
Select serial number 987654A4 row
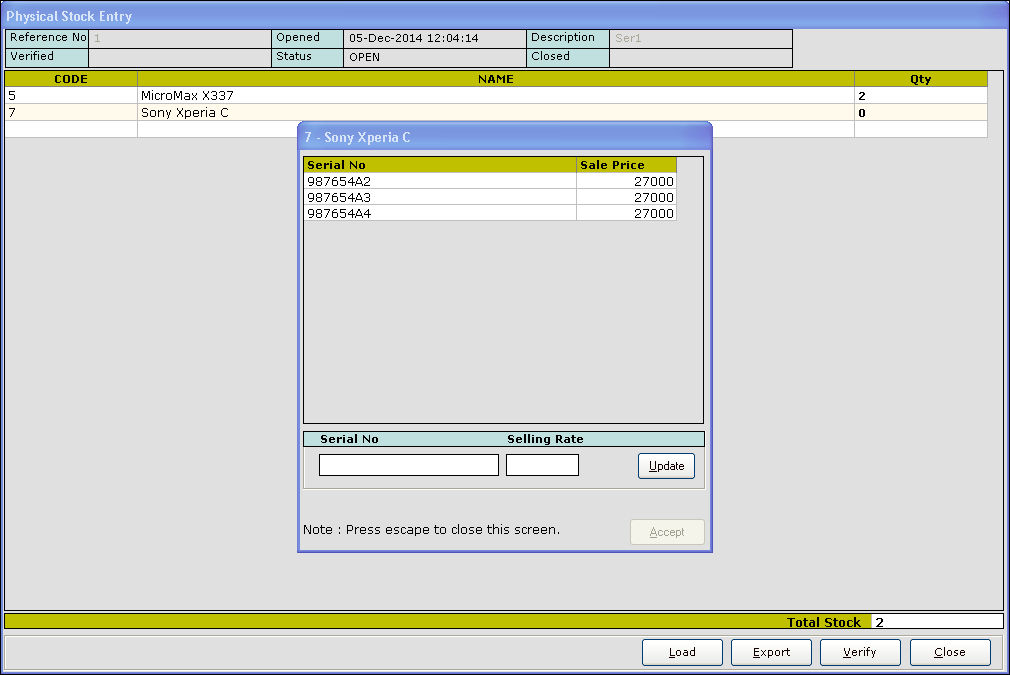click(x=490, y=213)
